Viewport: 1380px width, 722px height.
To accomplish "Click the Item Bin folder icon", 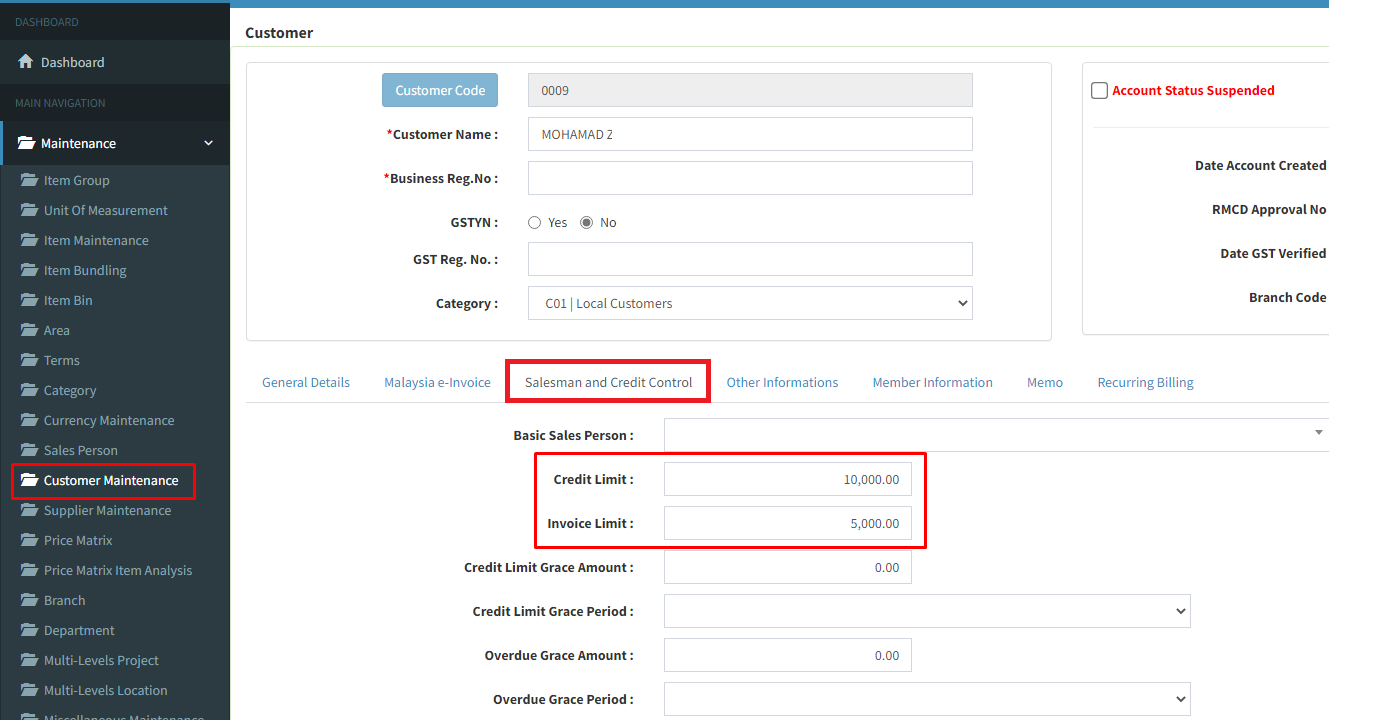I will (x=29, y=300).
